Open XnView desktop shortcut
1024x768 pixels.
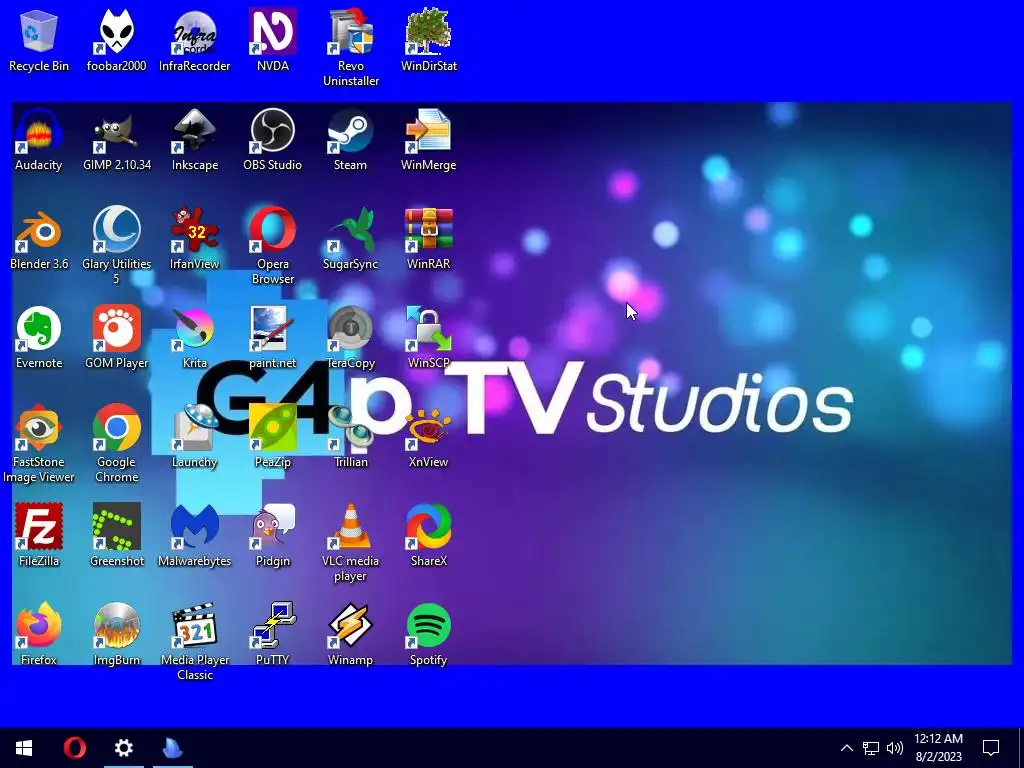point(428,437)
